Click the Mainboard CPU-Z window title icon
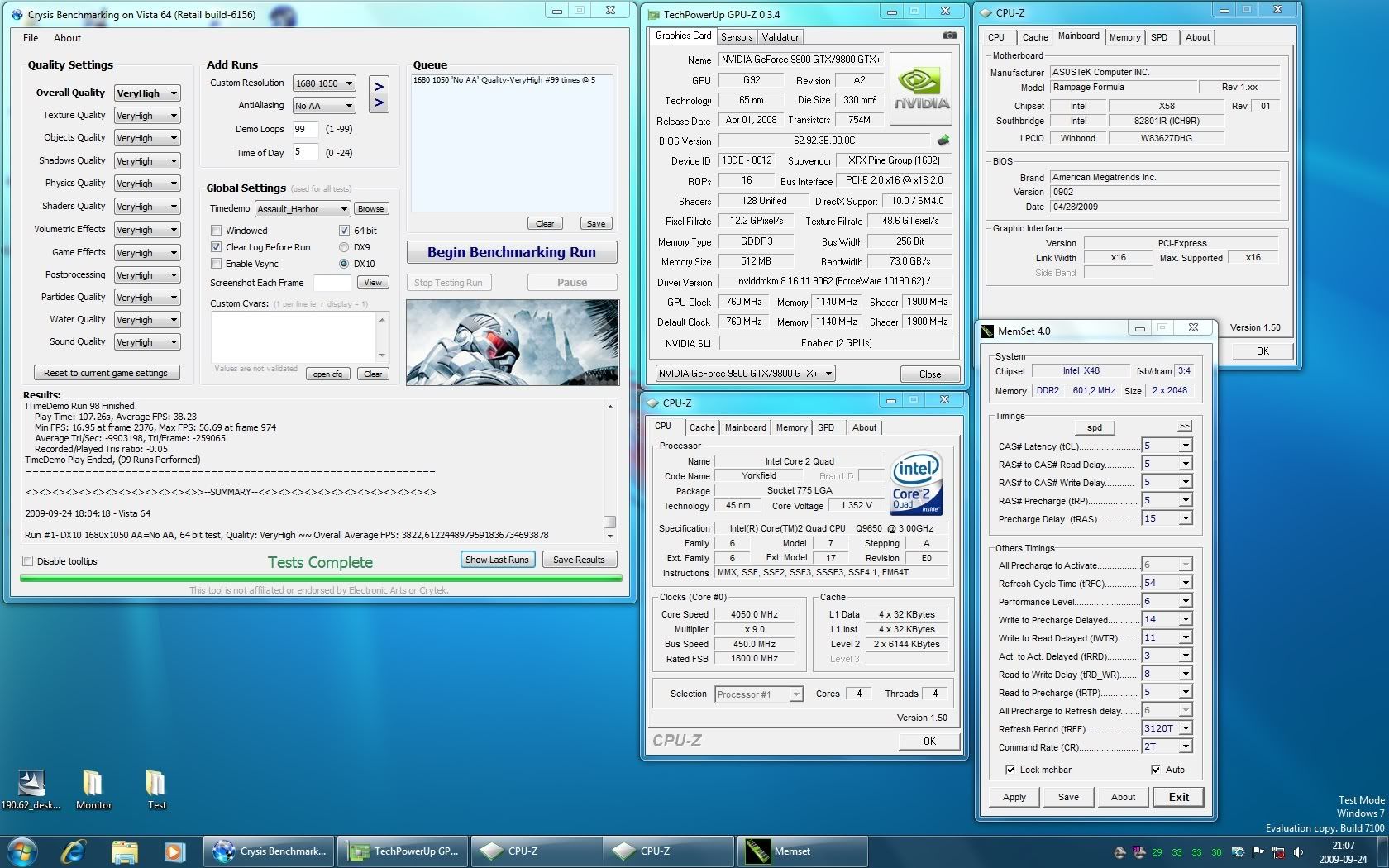1389x868 pixels. point(986,13)
